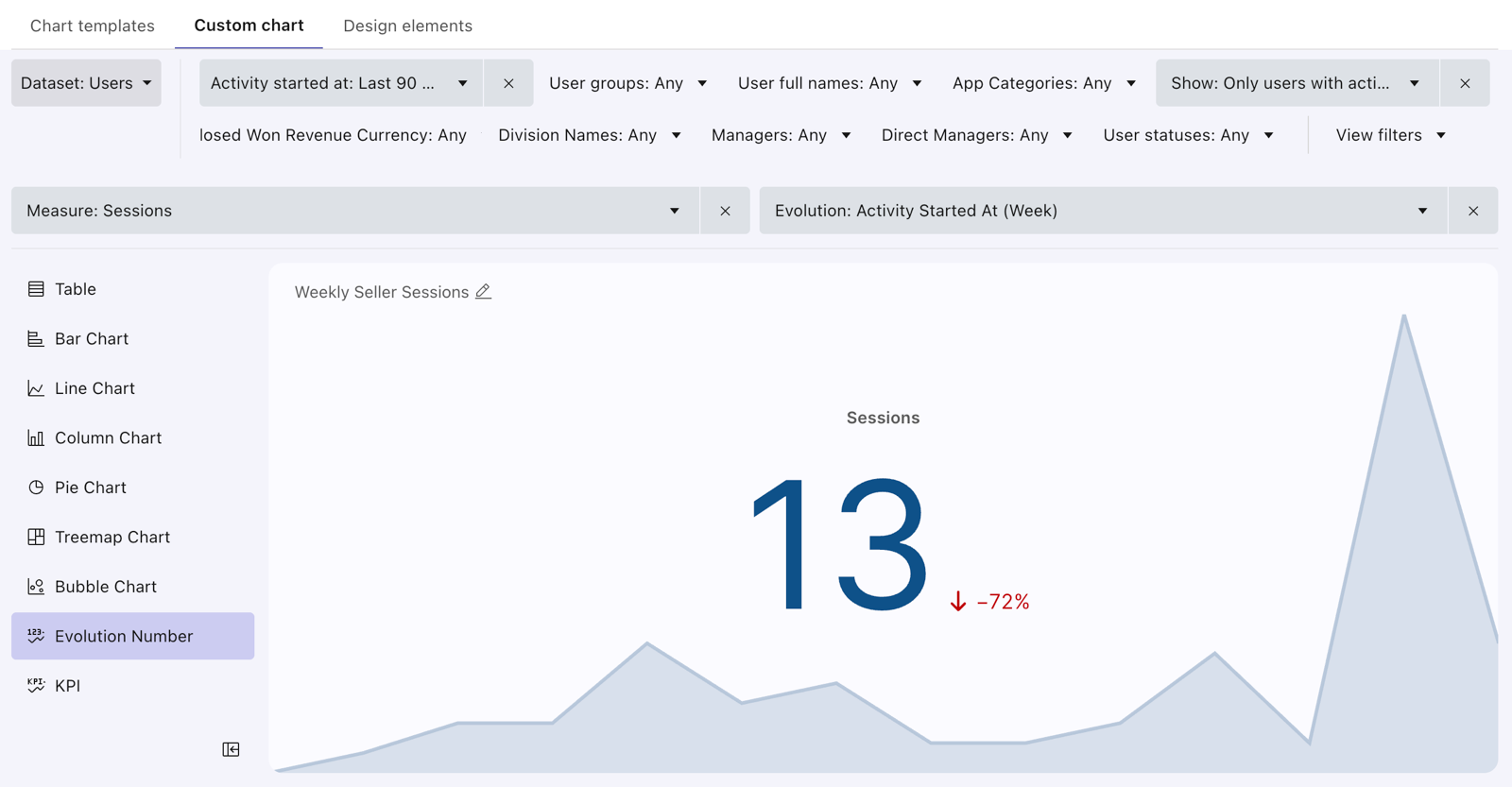
Task: Expand Division Names: Any filter
Action: click(x=590, y=135)
